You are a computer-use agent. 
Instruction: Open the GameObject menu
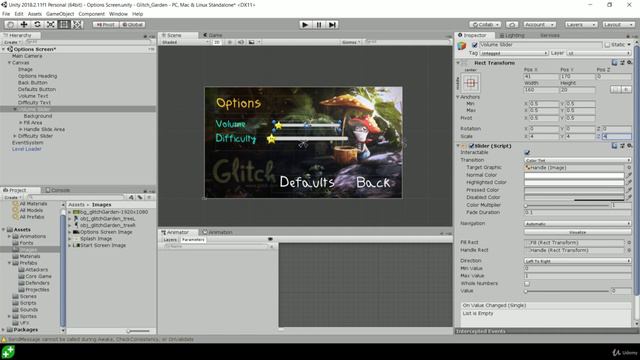point(60,14)
